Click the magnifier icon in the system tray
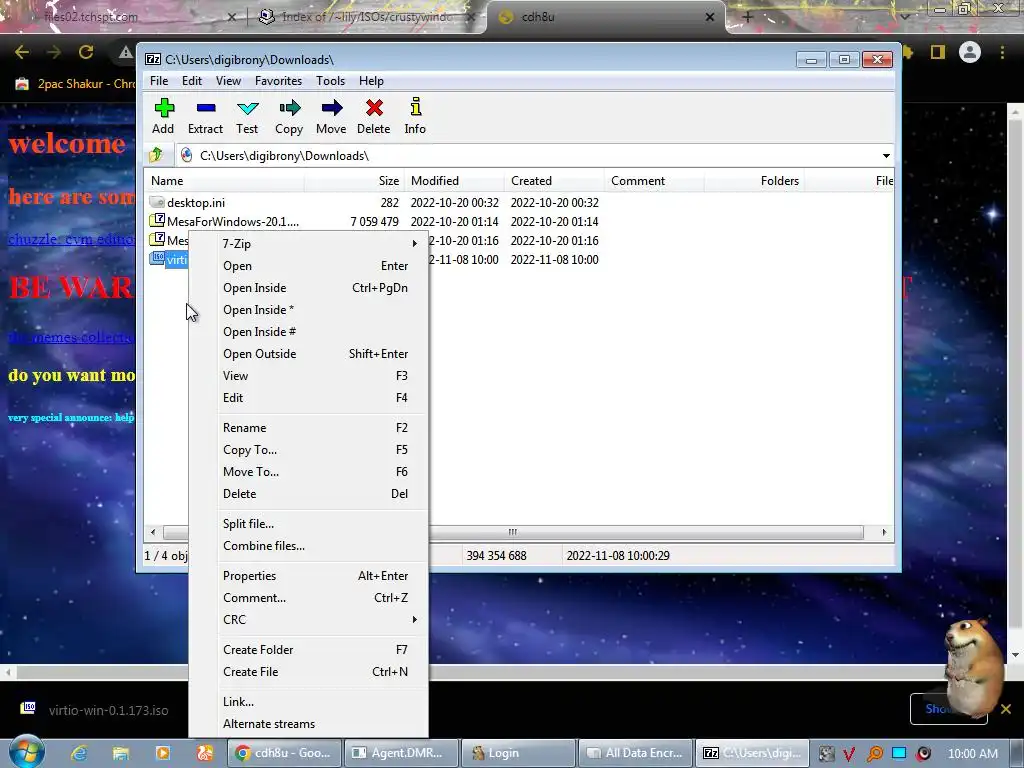 point(874,754)
